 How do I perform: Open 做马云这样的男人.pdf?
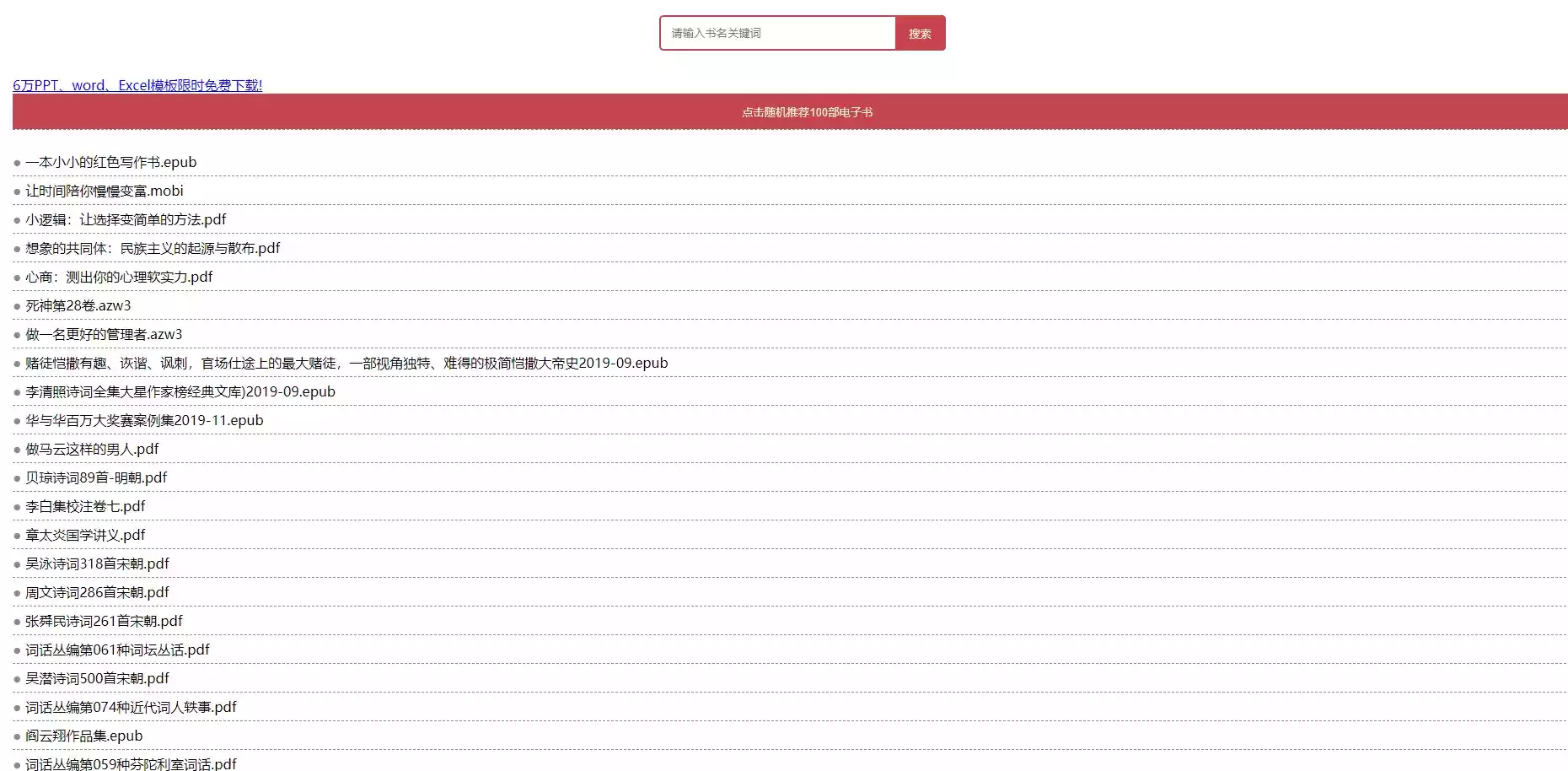pos(91,449)
